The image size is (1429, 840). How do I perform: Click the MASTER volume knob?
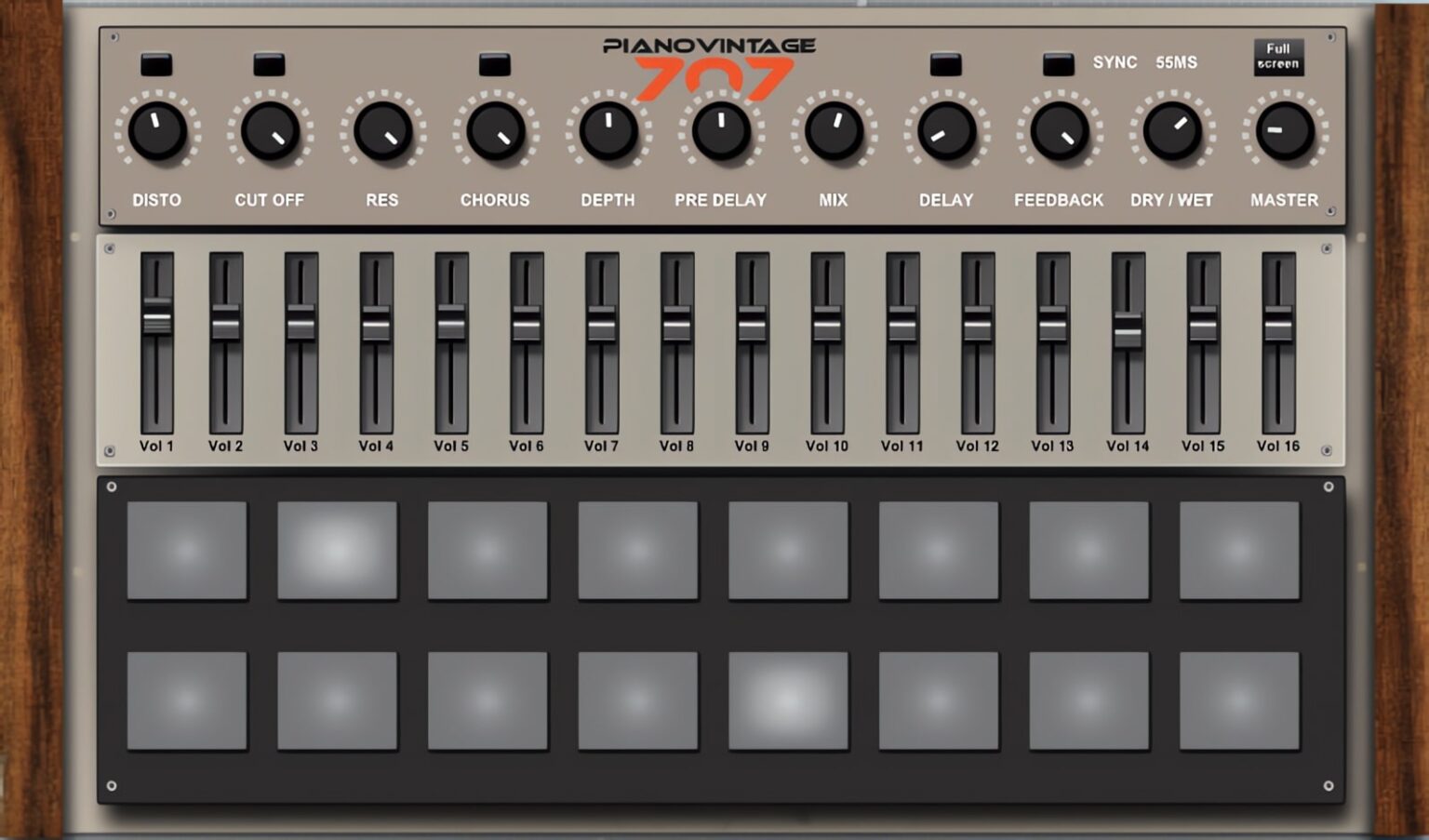click(1284, 131)
